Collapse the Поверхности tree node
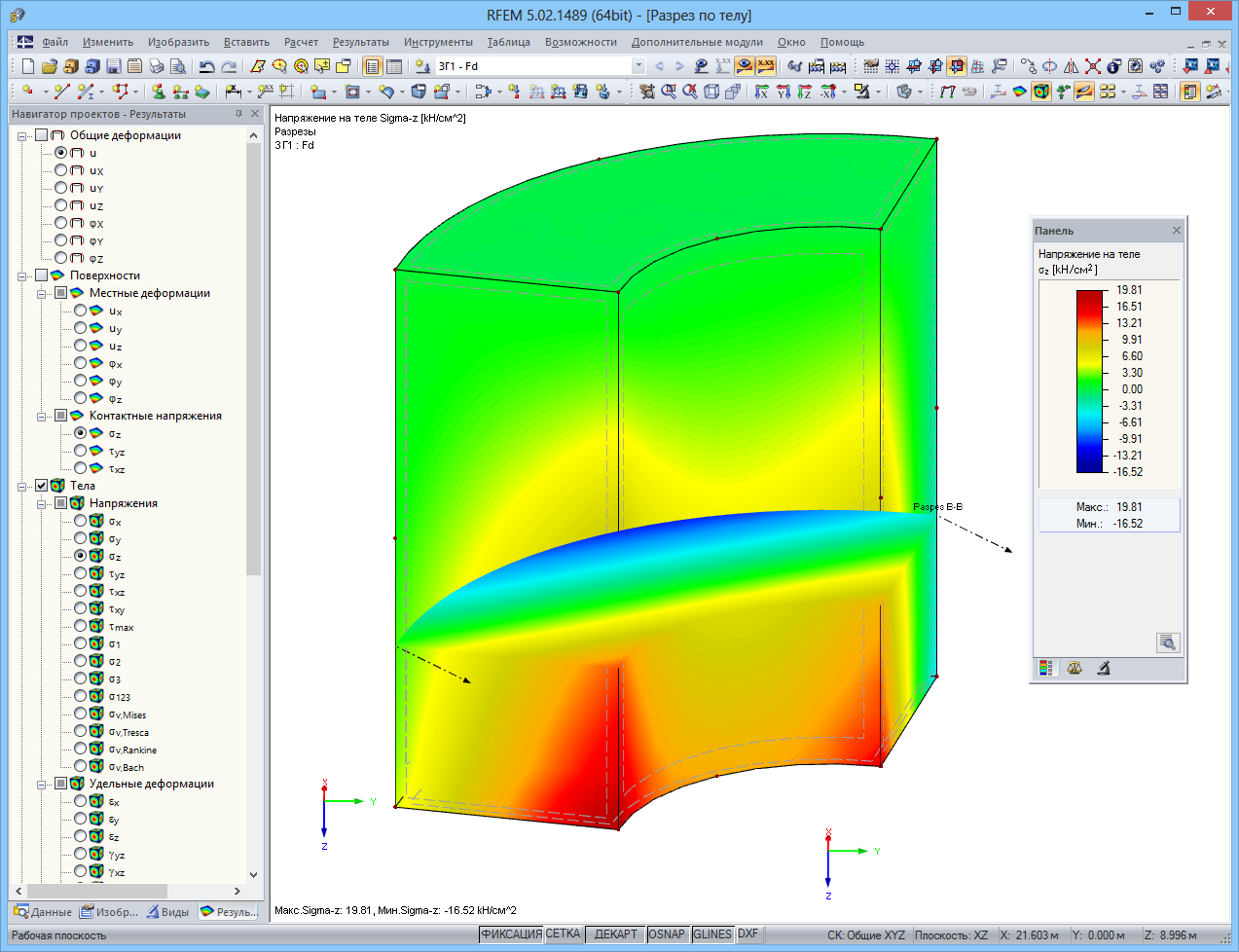 click(22, 276)
